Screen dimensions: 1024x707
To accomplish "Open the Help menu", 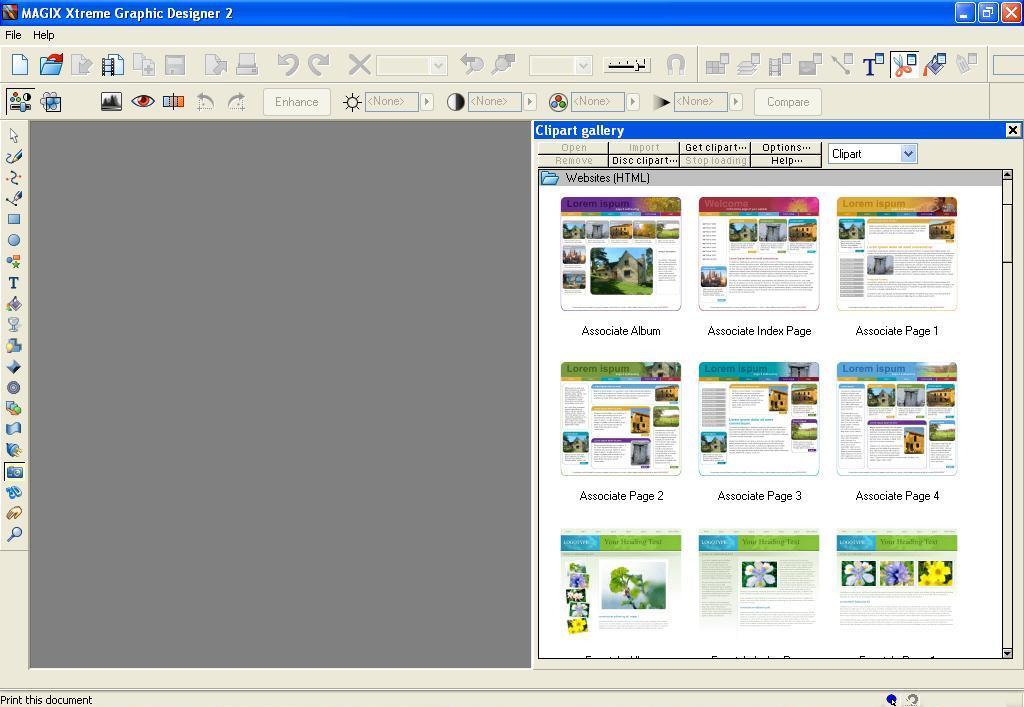I will coord(43,34).
